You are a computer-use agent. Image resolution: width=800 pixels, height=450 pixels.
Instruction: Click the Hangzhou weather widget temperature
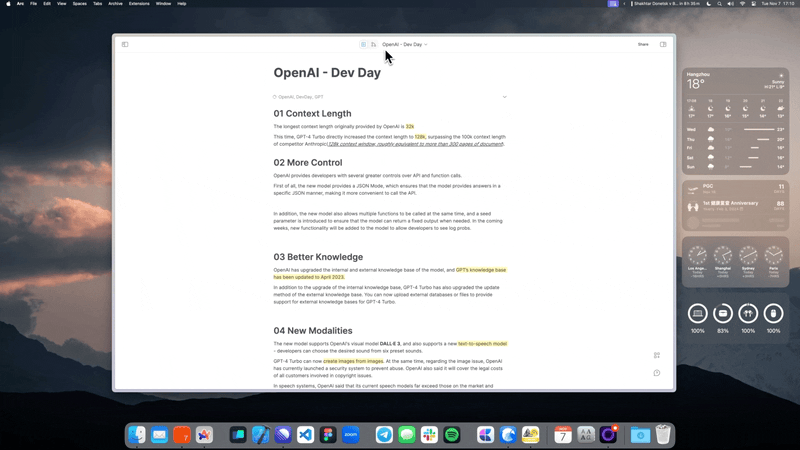click(695, 84)
